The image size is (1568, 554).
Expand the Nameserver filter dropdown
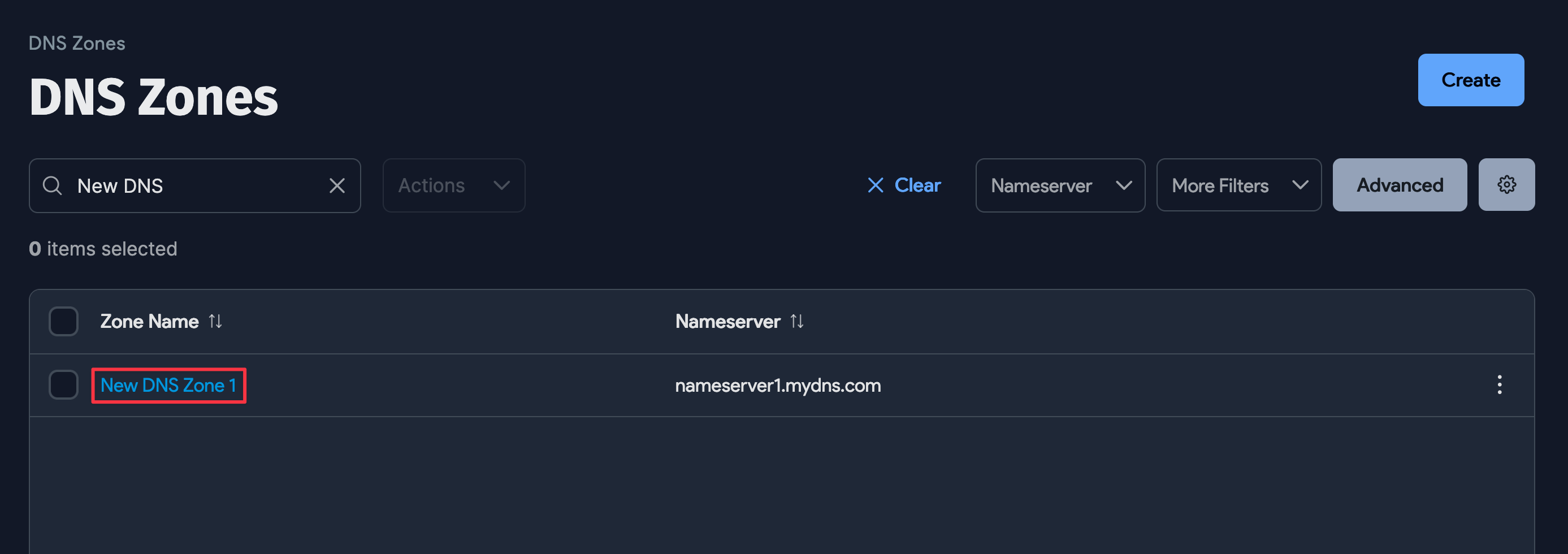pyautogui.click(x=1060, y=185)
